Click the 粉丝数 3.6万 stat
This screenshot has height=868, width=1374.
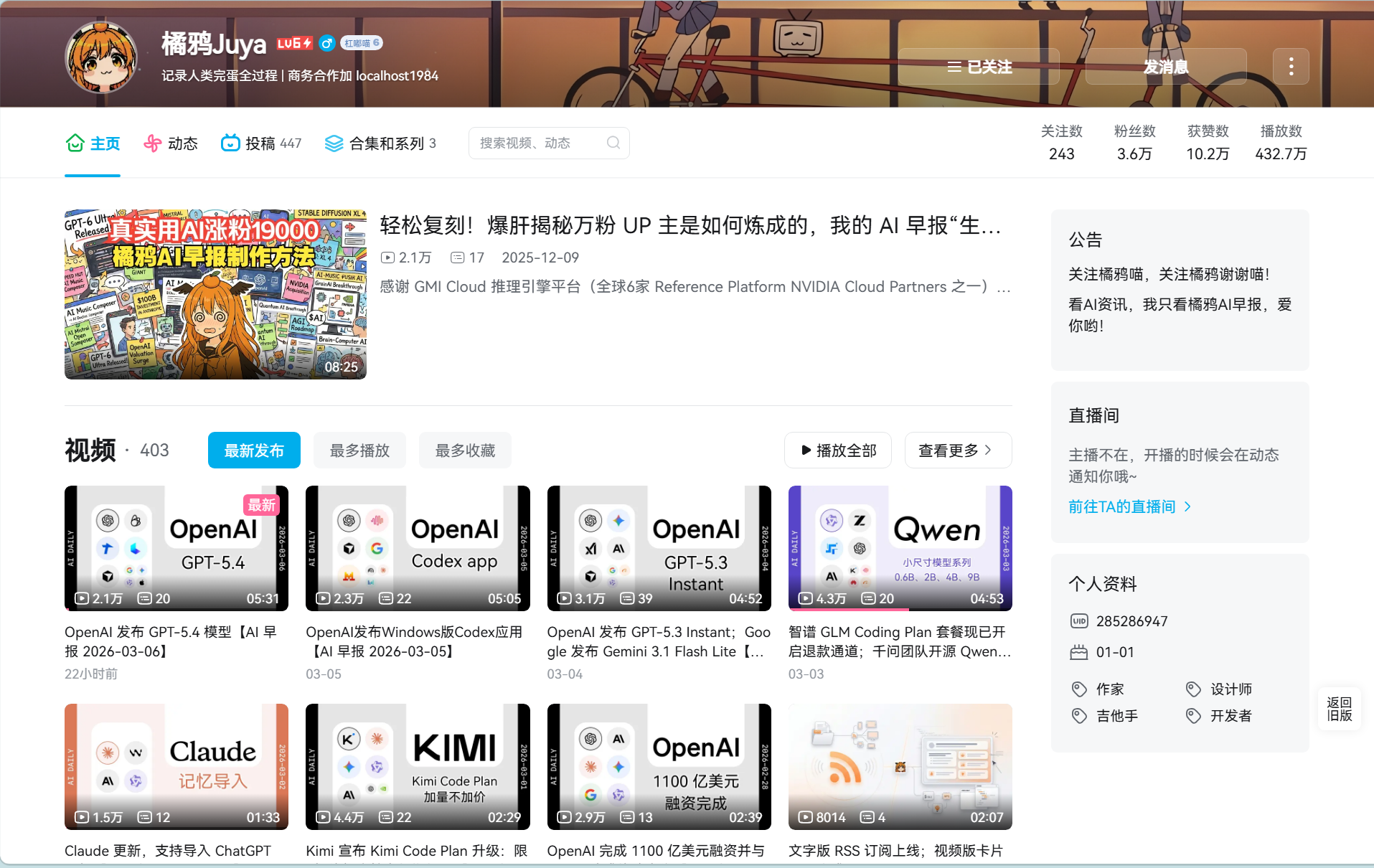[x=1134, y=142]
